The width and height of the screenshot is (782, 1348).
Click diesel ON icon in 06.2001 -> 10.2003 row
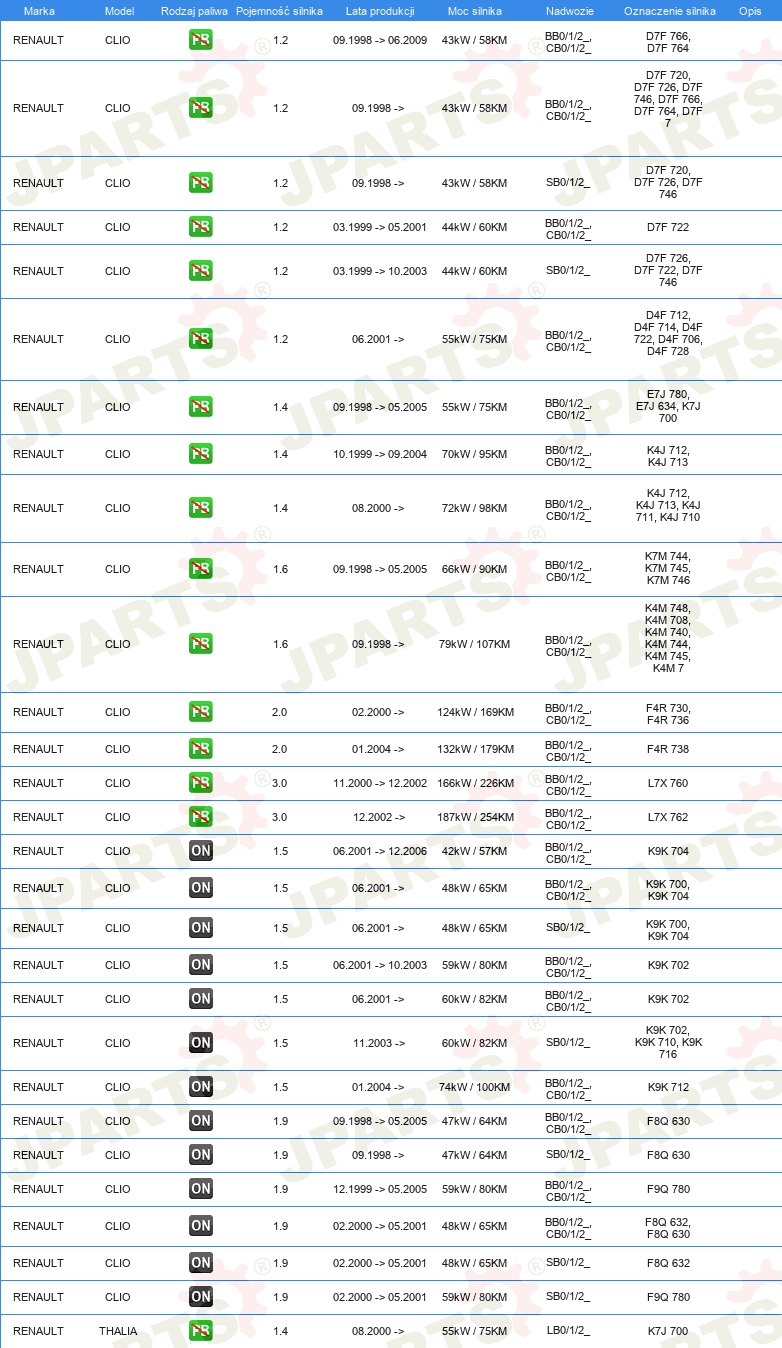click(201, 965)
